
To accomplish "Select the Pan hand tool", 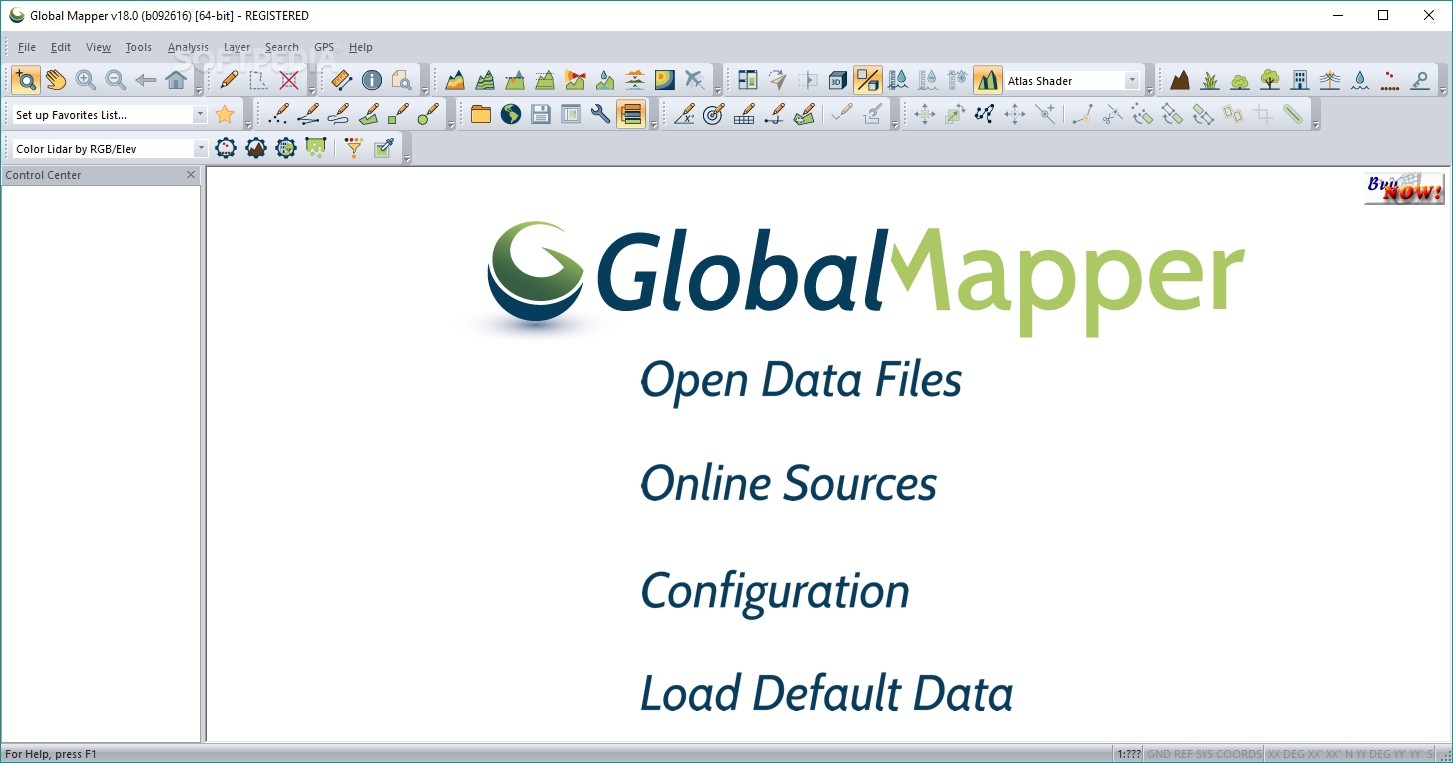I will click(x=56, y=80).
